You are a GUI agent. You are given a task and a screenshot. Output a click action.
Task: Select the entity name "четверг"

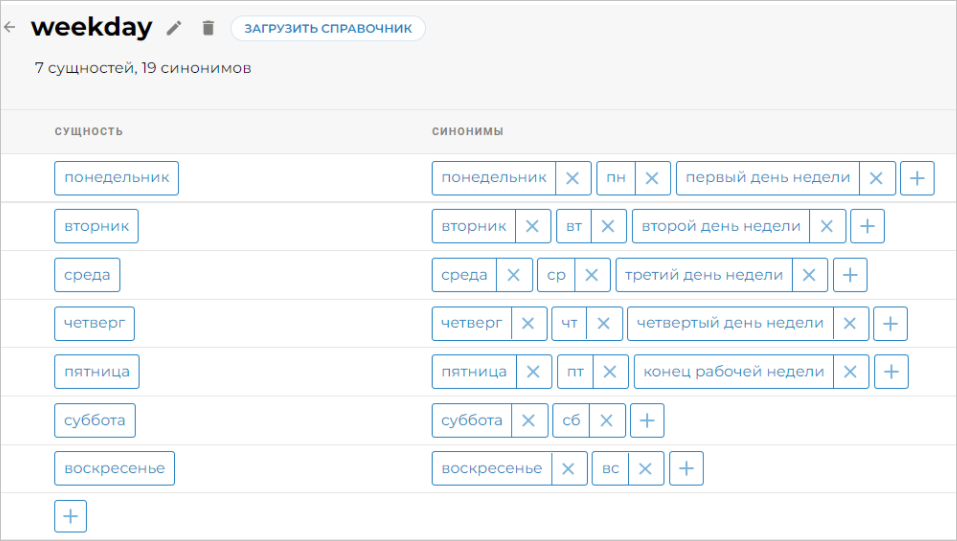click(94, 323)
